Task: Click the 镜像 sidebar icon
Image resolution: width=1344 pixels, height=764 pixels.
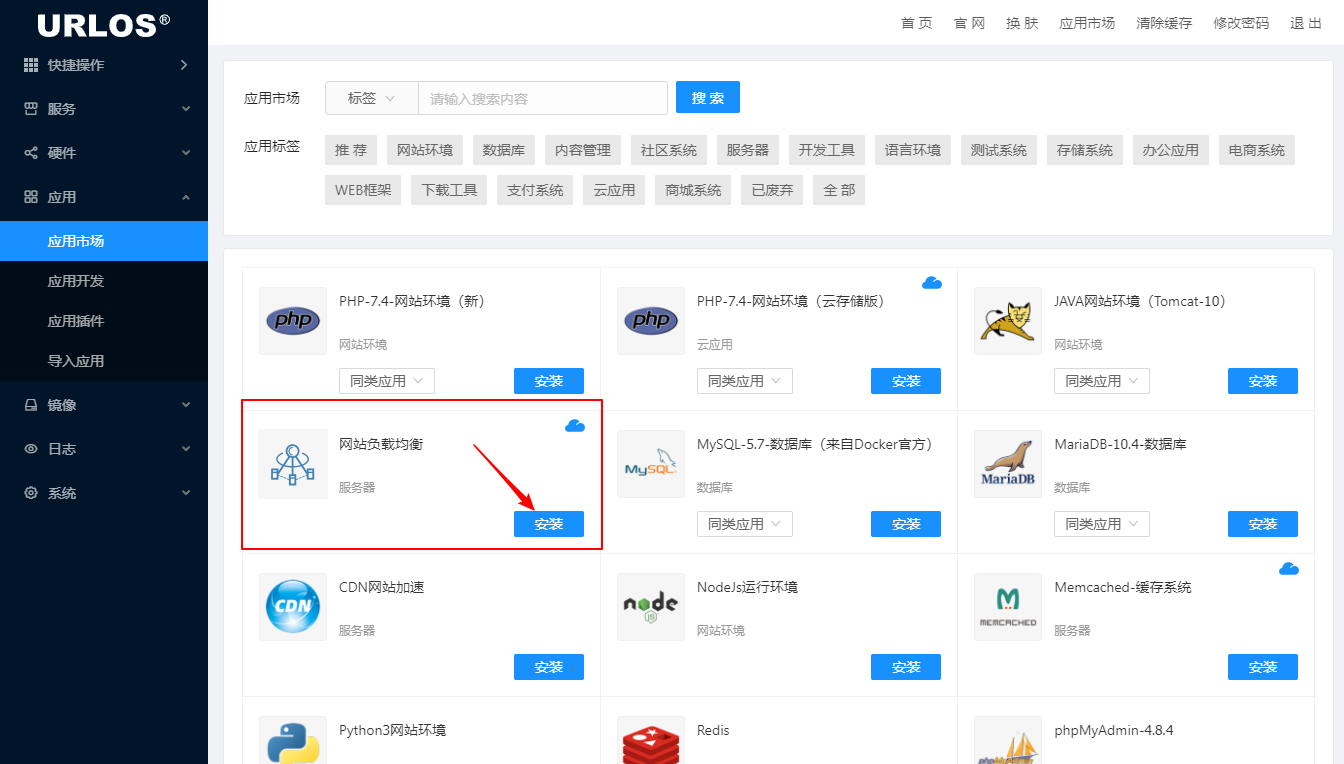Action: pyautogui.click(x=31, y=405)
